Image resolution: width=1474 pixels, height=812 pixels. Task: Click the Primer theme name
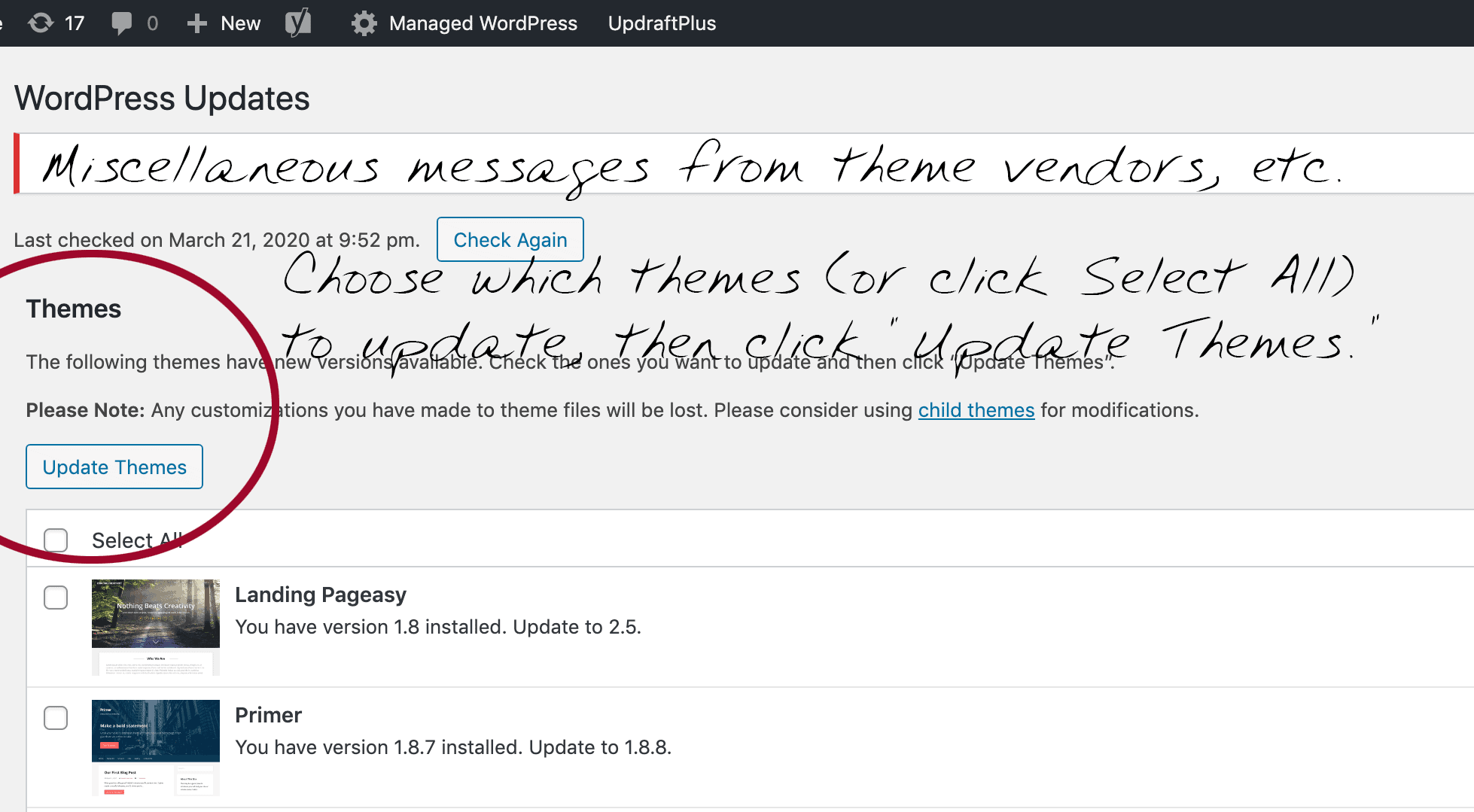pos(268,715)
